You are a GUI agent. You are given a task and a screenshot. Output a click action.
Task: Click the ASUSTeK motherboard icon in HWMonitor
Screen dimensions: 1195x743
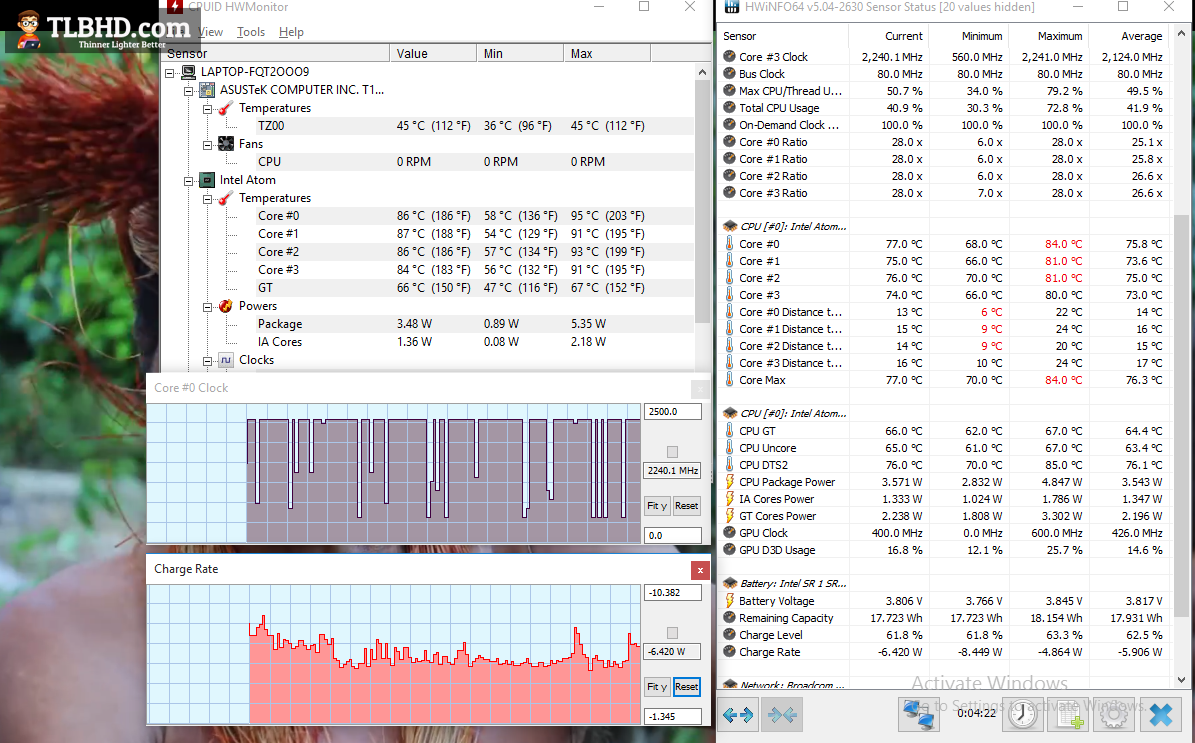(x=207, y=90)
